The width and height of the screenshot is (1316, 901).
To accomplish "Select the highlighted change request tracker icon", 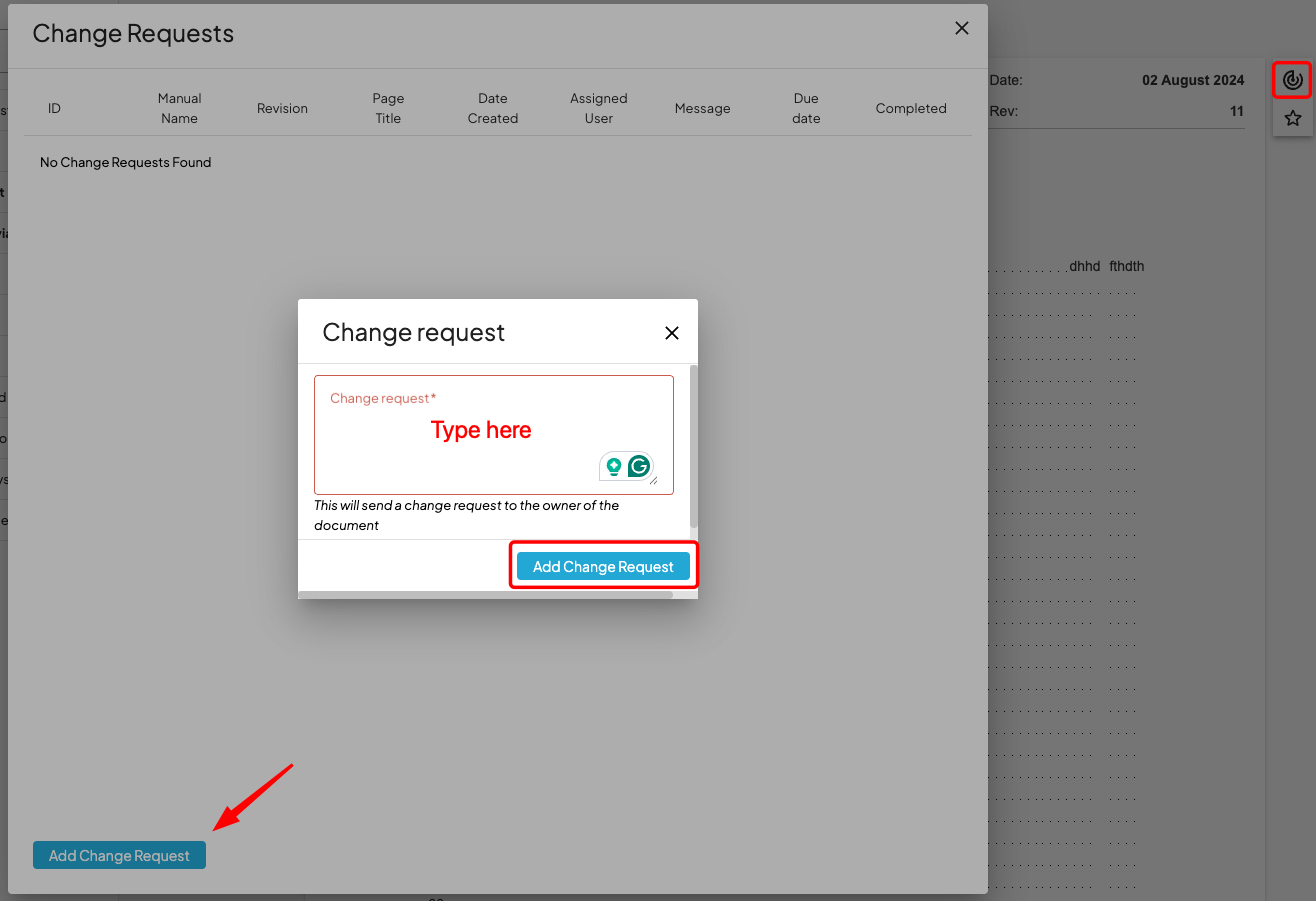I will [x=1292, y=79].
